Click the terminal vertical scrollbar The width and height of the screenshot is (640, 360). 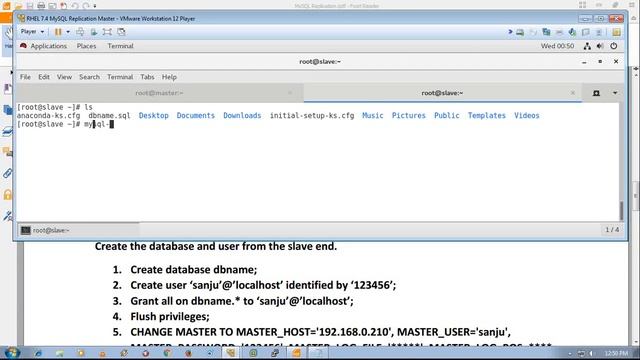621,210
